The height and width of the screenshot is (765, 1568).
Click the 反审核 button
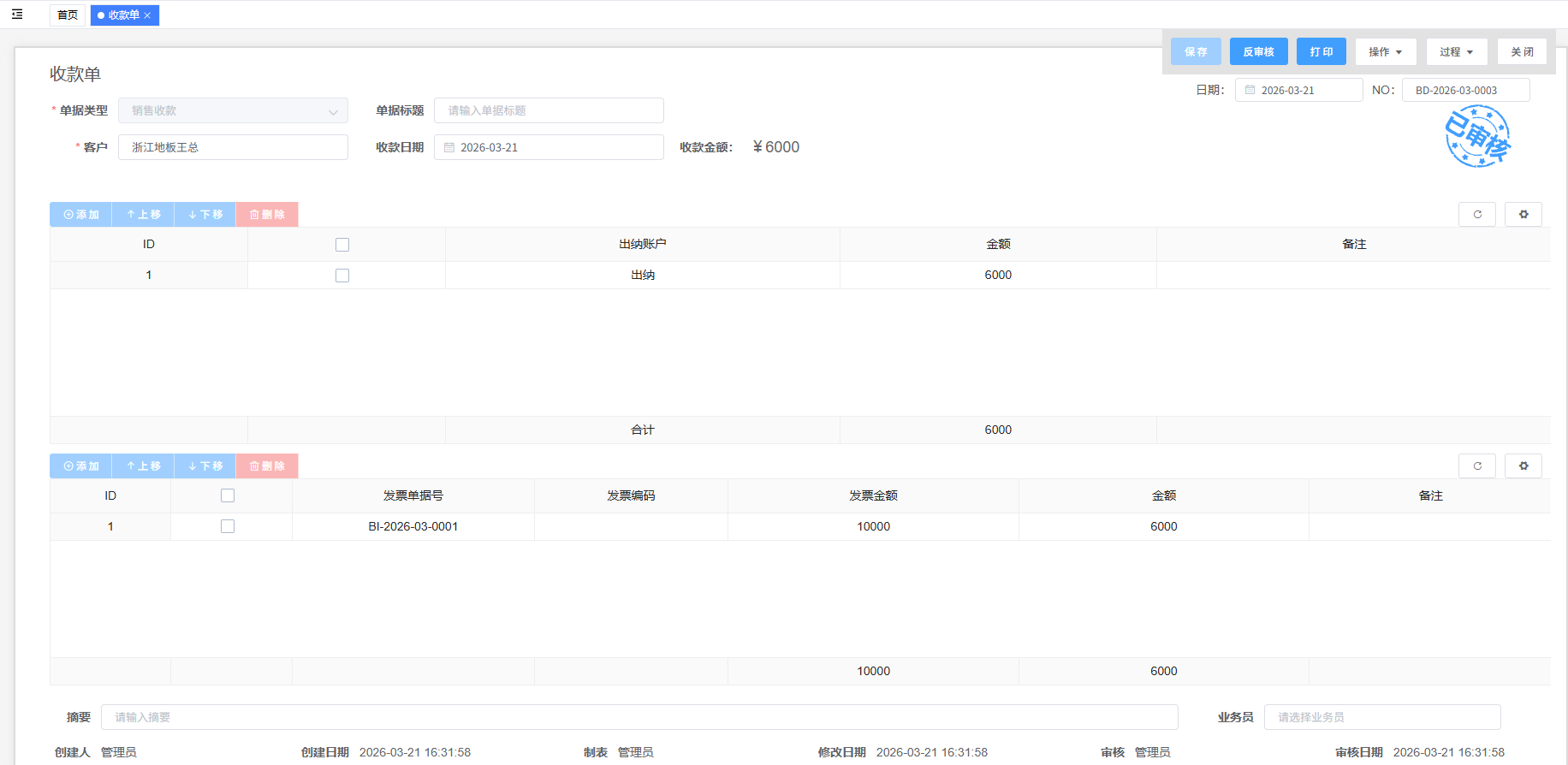(1258, 52)
